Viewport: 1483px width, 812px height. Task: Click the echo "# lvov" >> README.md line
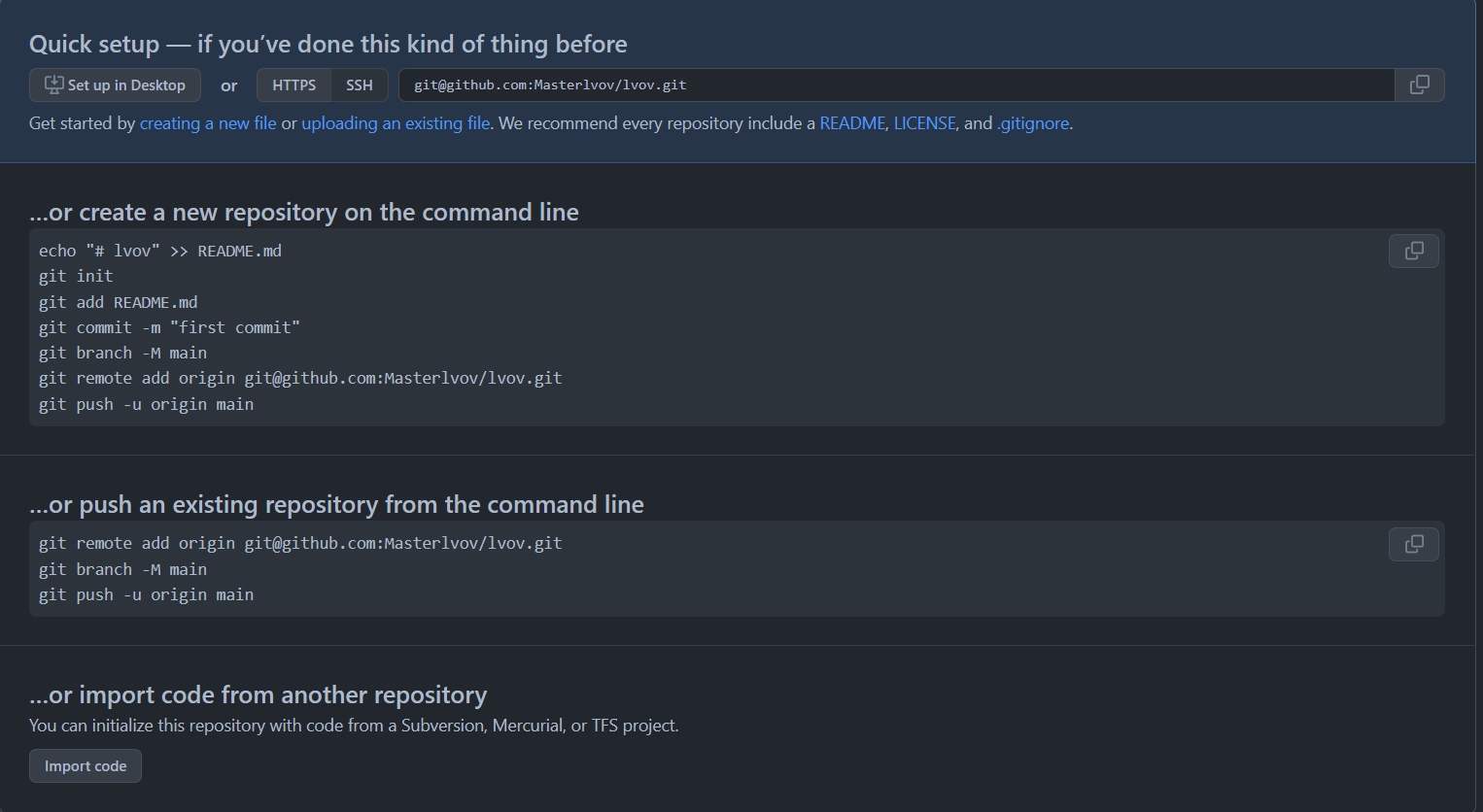click(160, 251)
